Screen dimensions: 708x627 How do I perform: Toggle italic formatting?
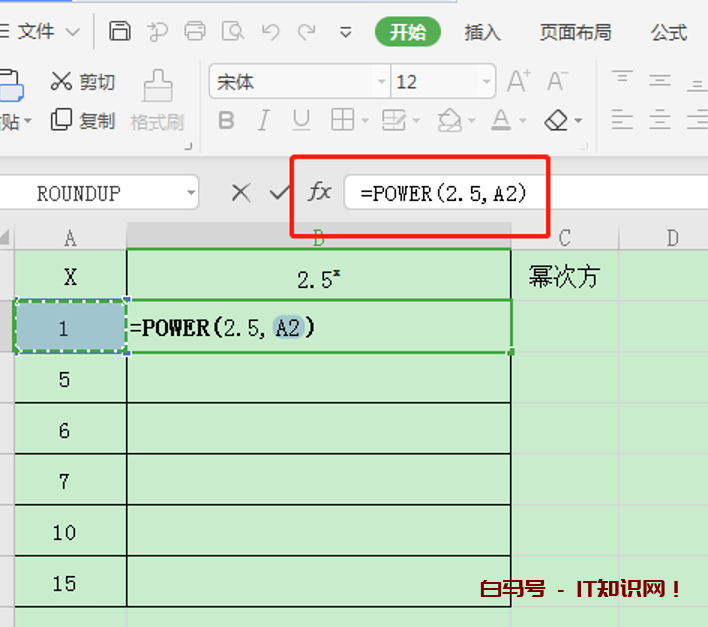[x=263, y=121]
